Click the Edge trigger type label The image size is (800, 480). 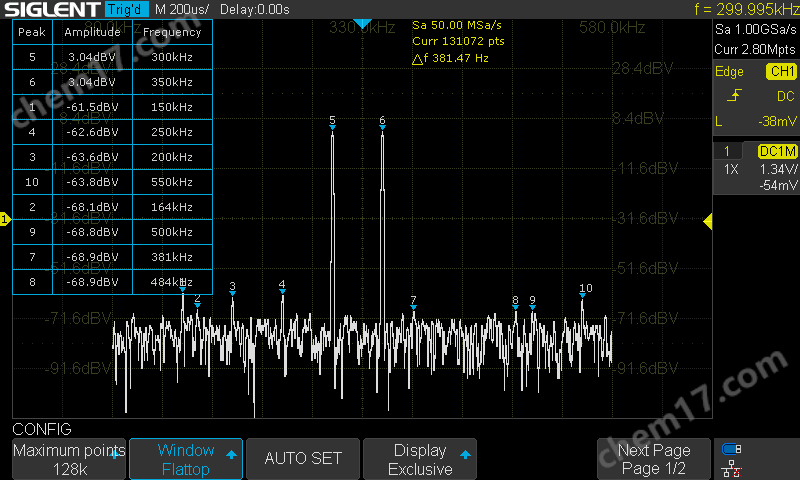click(729, 71)
